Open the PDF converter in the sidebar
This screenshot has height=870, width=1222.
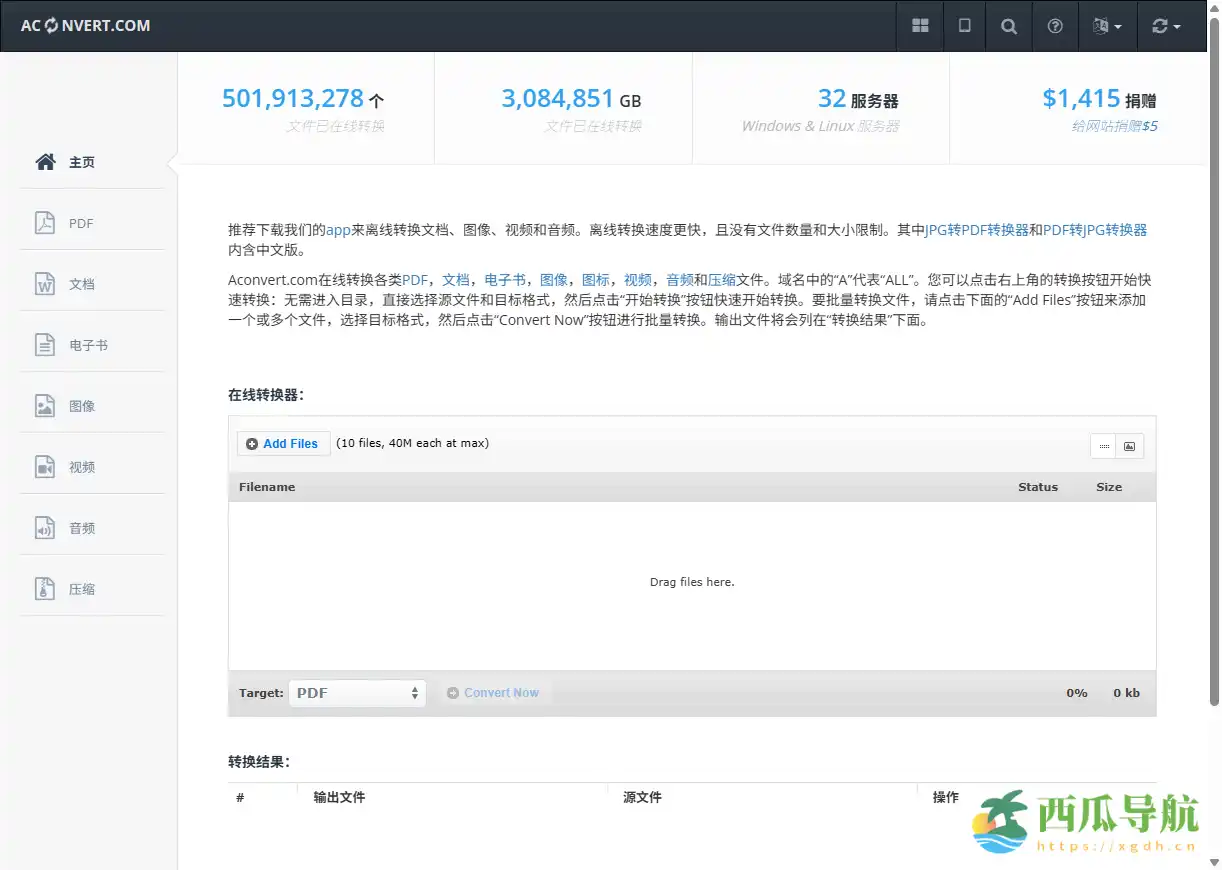pyautogui.click(x=79, y=222)
